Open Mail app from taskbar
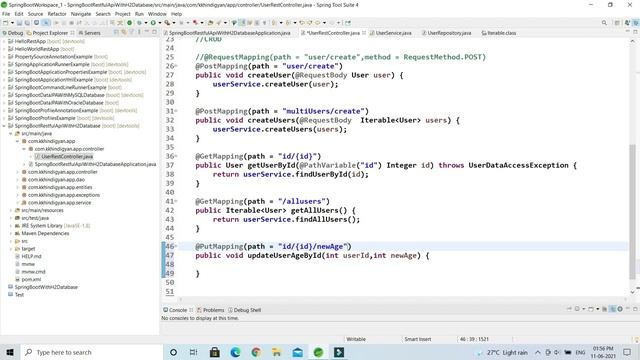 click(298, 352)
